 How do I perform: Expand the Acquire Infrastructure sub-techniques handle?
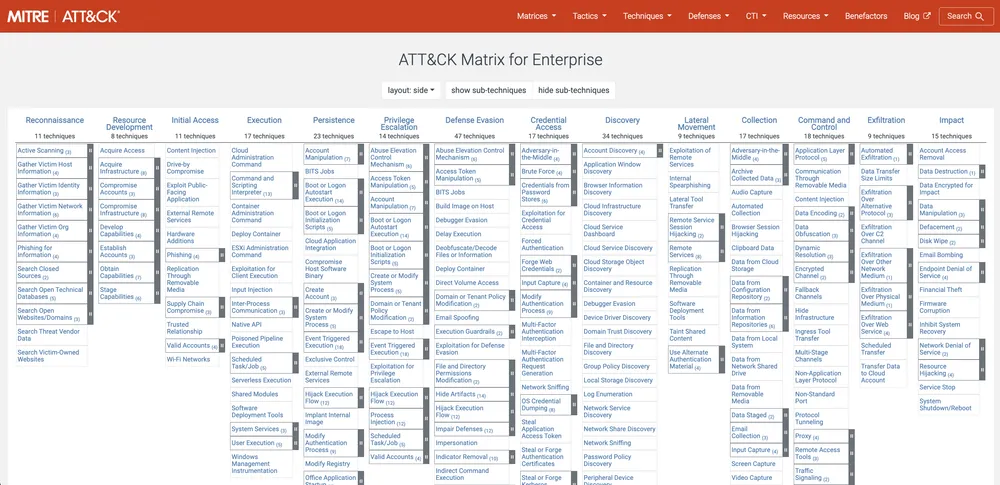(x=158, y=168)
